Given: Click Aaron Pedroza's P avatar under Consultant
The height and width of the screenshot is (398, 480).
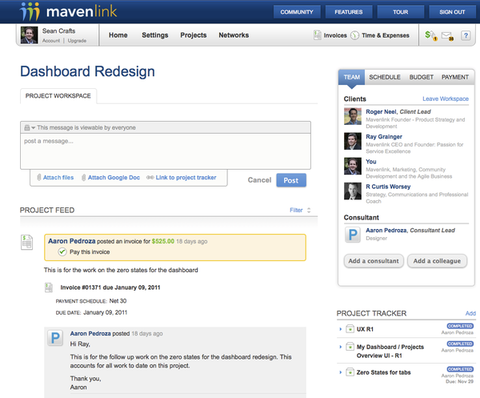Looking at the screenshot, I should point(353,235).
